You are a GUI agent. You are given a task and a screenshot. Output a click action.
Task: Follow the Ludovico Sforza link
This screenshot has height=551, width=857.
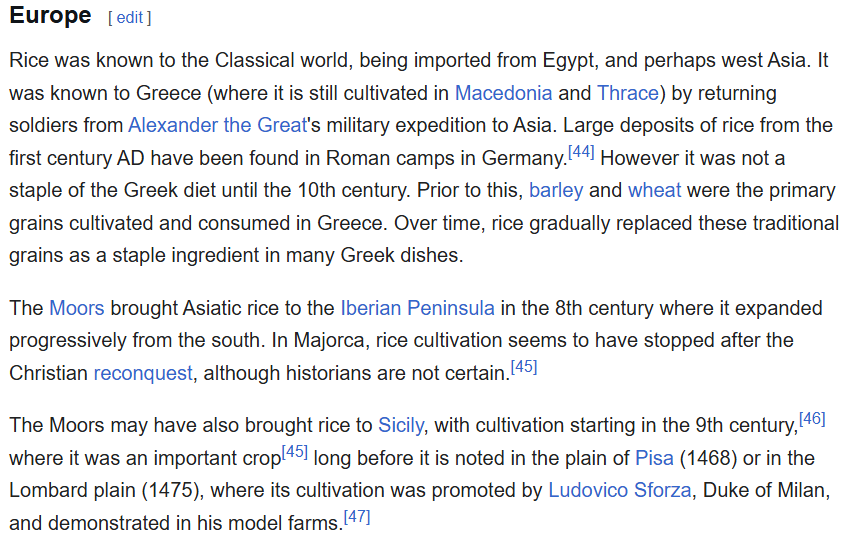click(620, 490)
